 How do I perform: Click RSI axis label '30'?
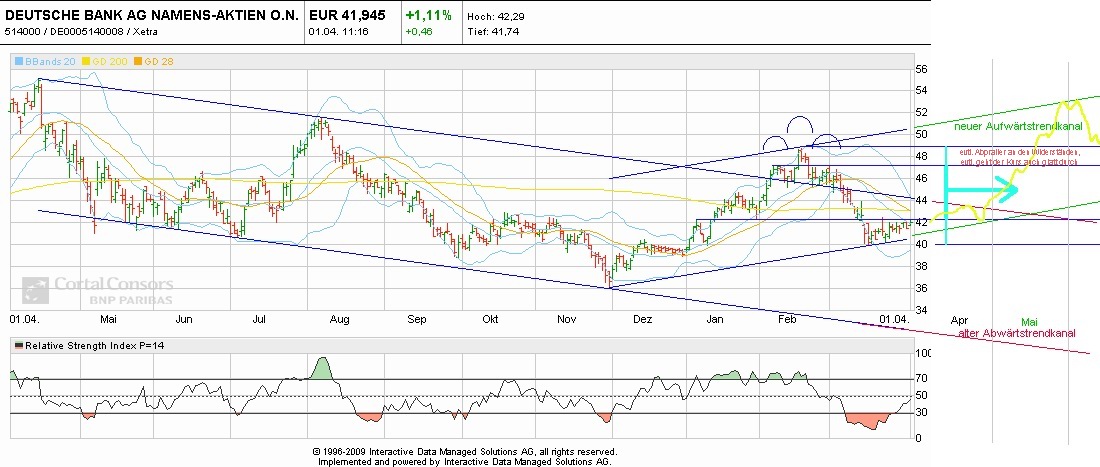(x=921, y=412)
